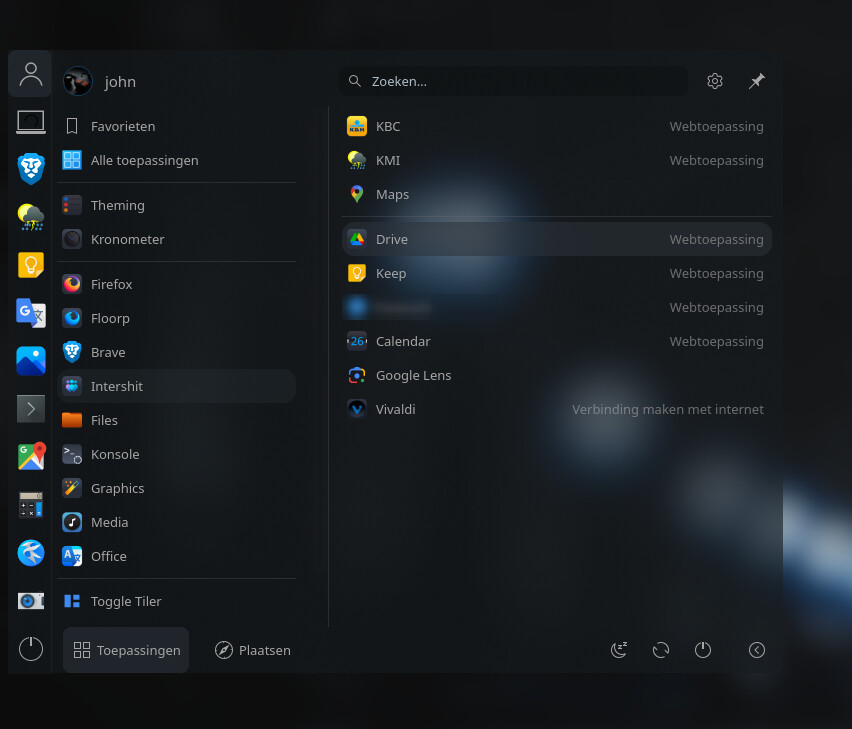Screen dimensions: 852x729
Task: Launch Keep in the app list
Action: click(556, 273)
